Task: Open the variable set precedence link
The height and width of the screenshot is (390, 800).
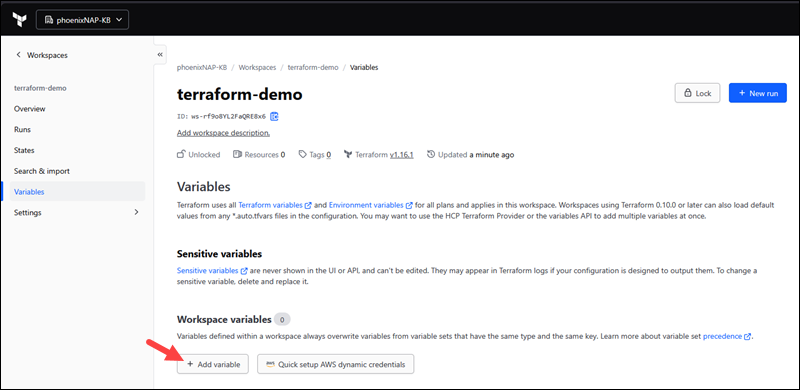Action: (727, 337)
